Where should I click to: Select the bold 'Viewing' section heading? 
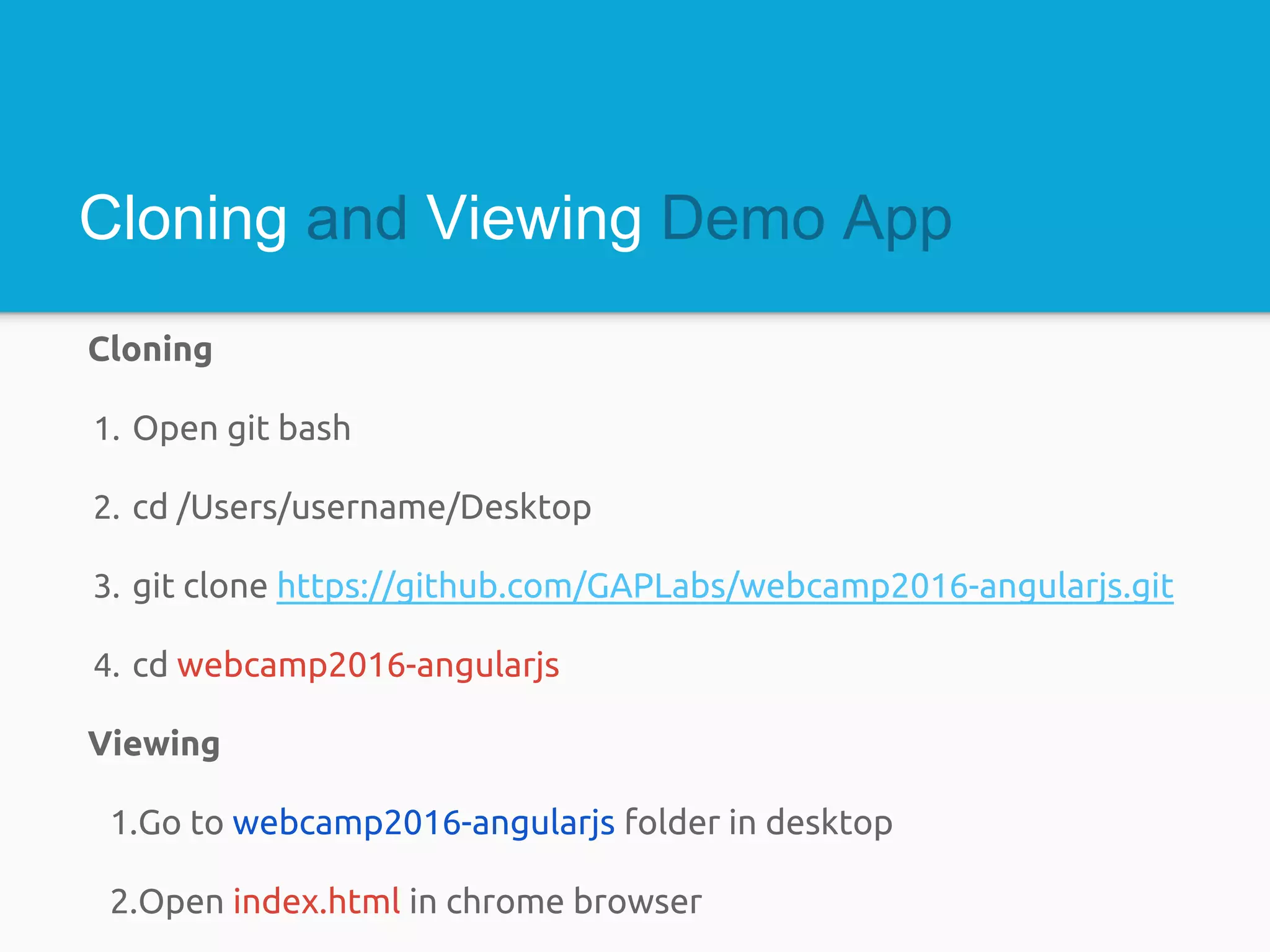pyautogui.click(x=154, y=744)
